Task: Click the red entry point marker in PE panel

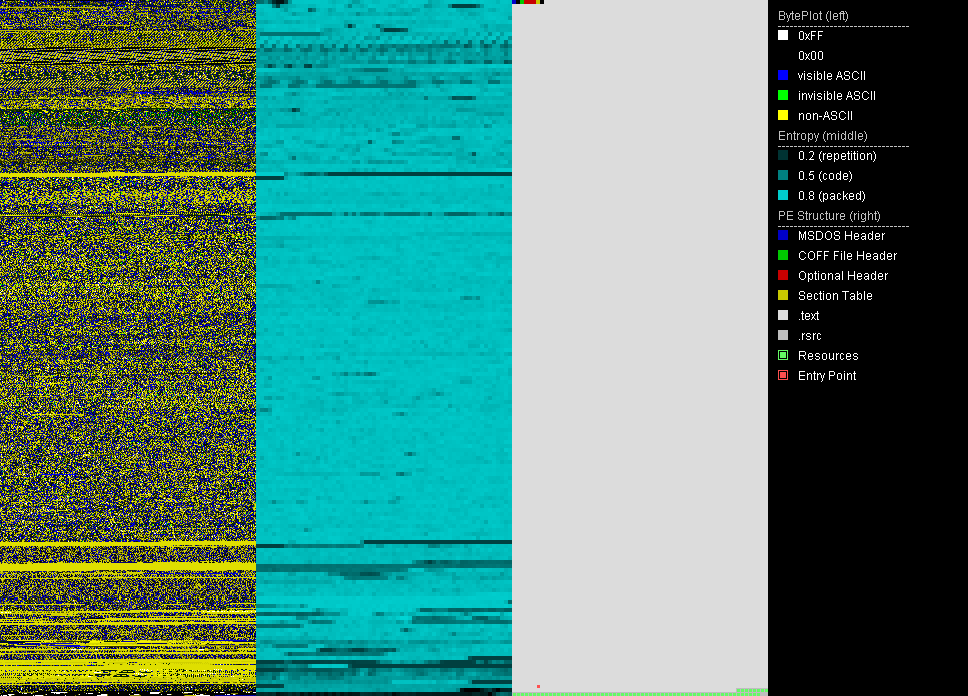Action: 538,686
